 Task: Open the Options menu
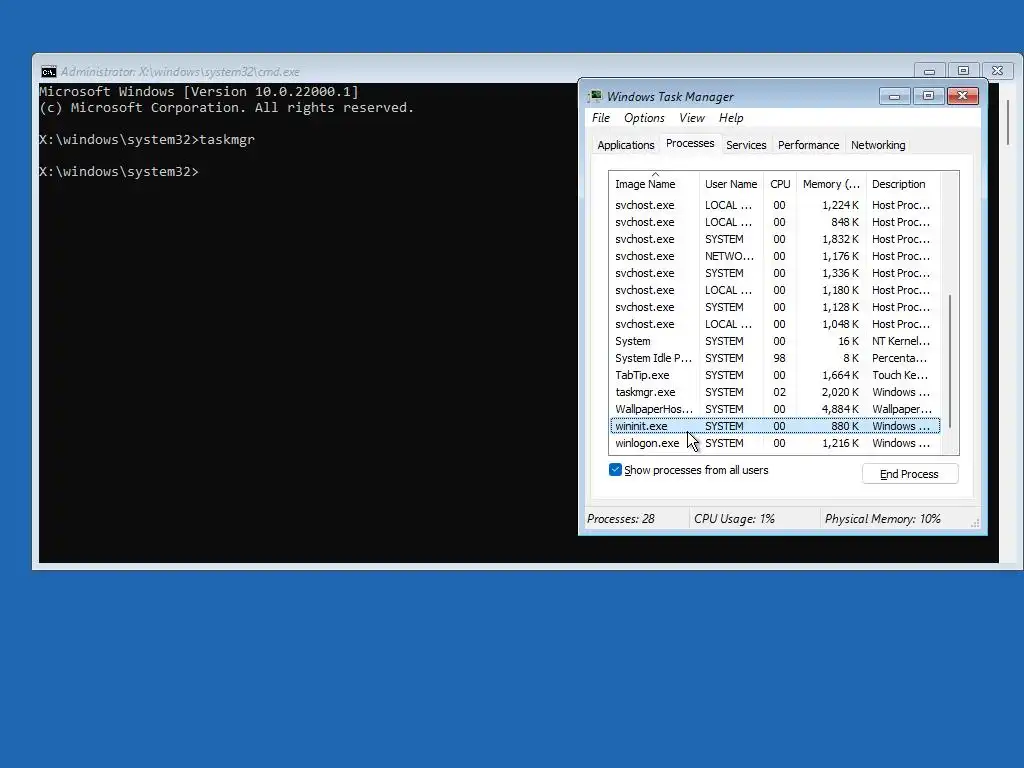point(644,118)
